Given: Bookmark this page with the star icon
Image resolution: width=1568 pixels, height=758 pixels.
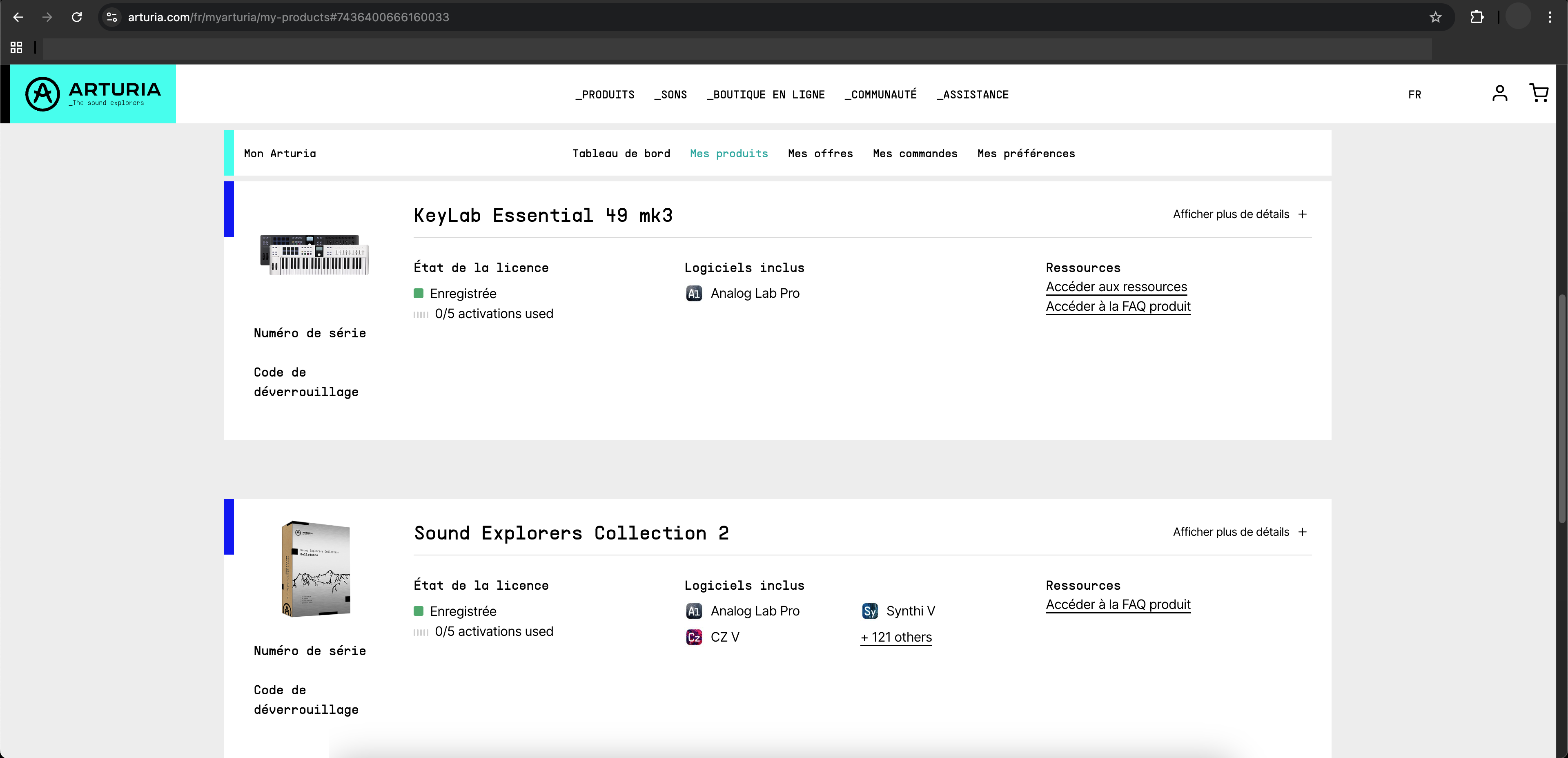Looking at the screenshot, I should tap(1435, 17).
